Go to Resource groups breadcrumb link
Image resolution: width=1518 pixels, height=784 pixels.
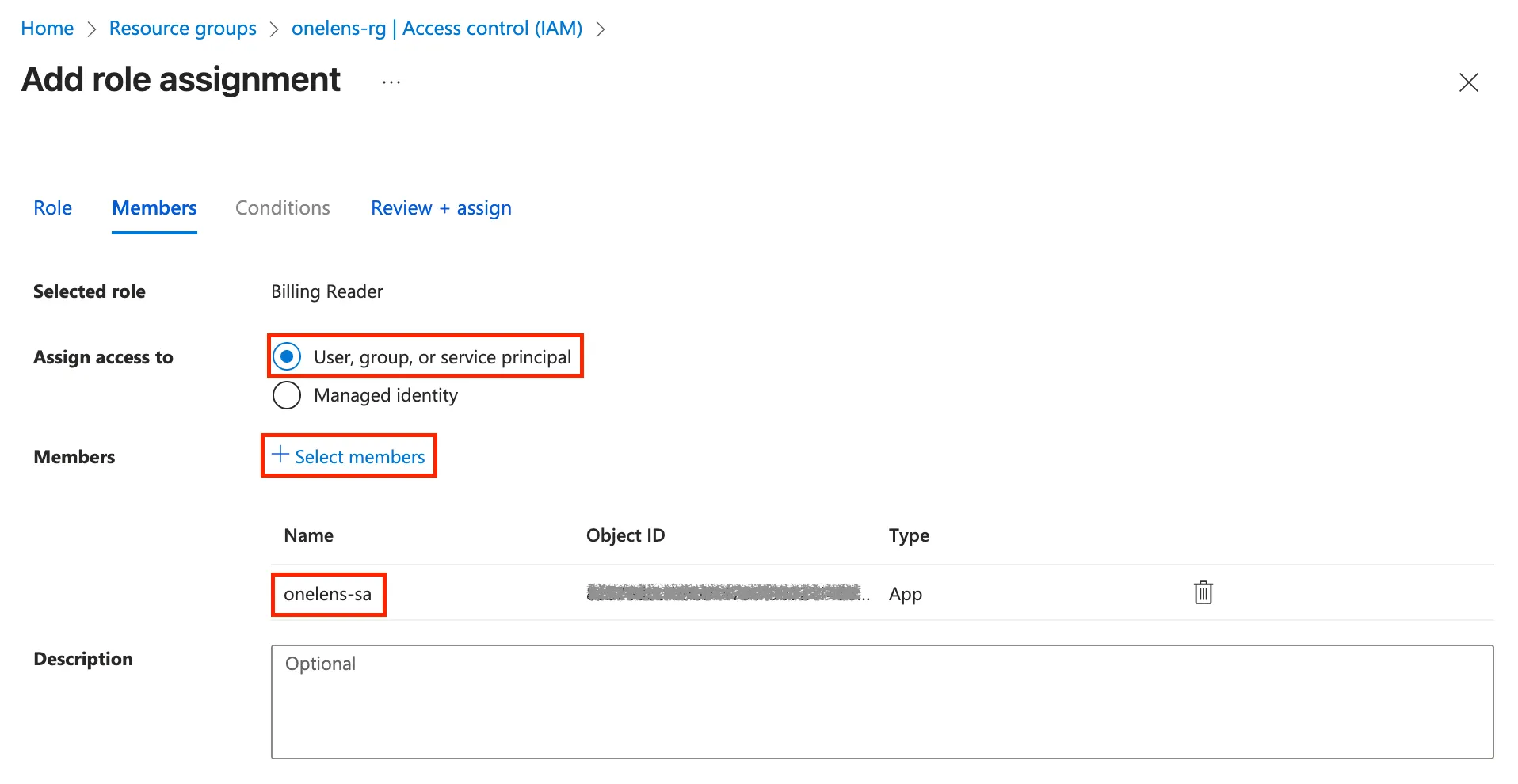183,29
